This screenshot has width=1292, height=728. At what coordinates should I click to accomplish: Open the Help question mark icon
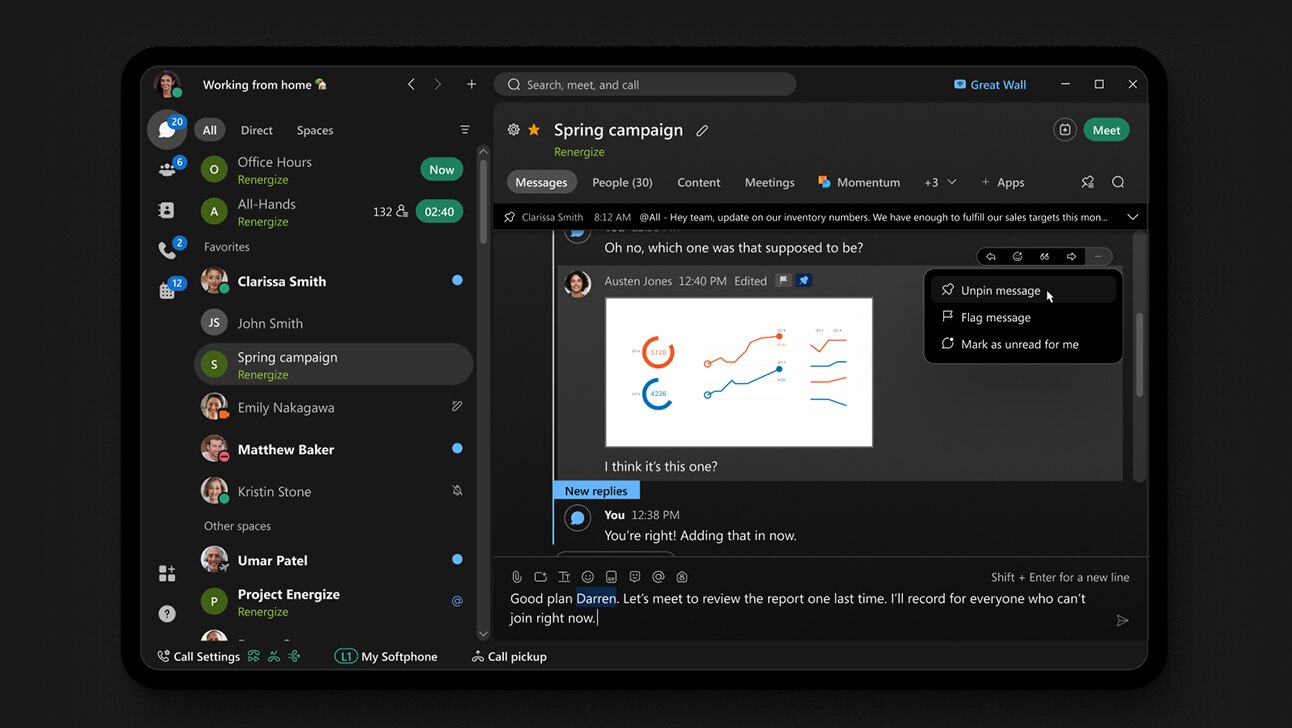167,614
